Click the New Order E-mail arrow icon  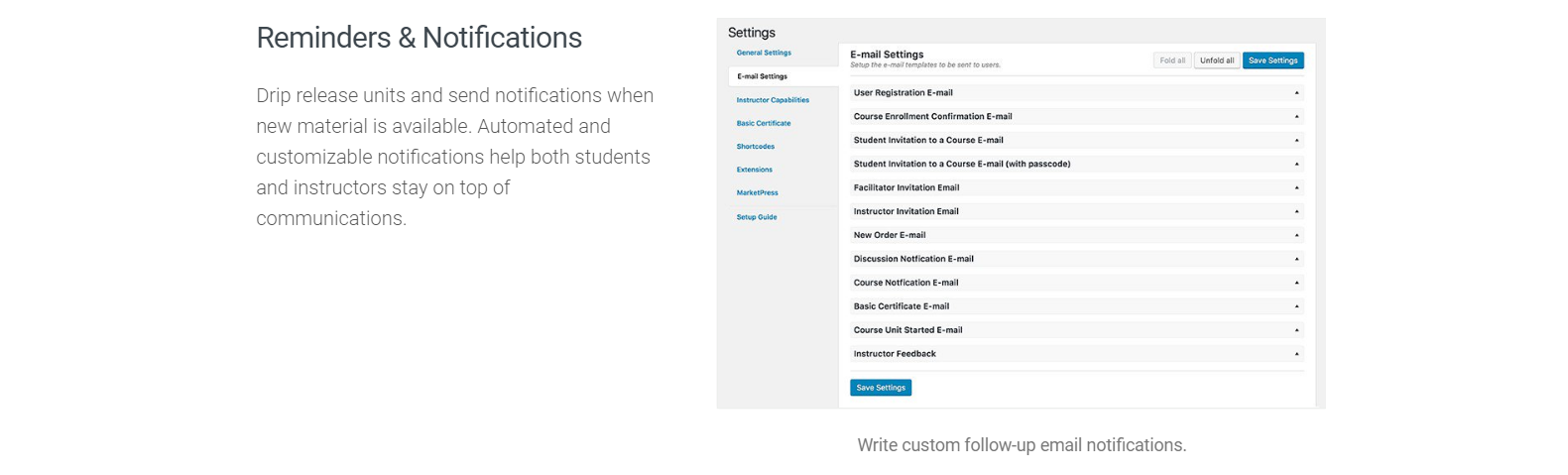click(x=1296, y=236)
